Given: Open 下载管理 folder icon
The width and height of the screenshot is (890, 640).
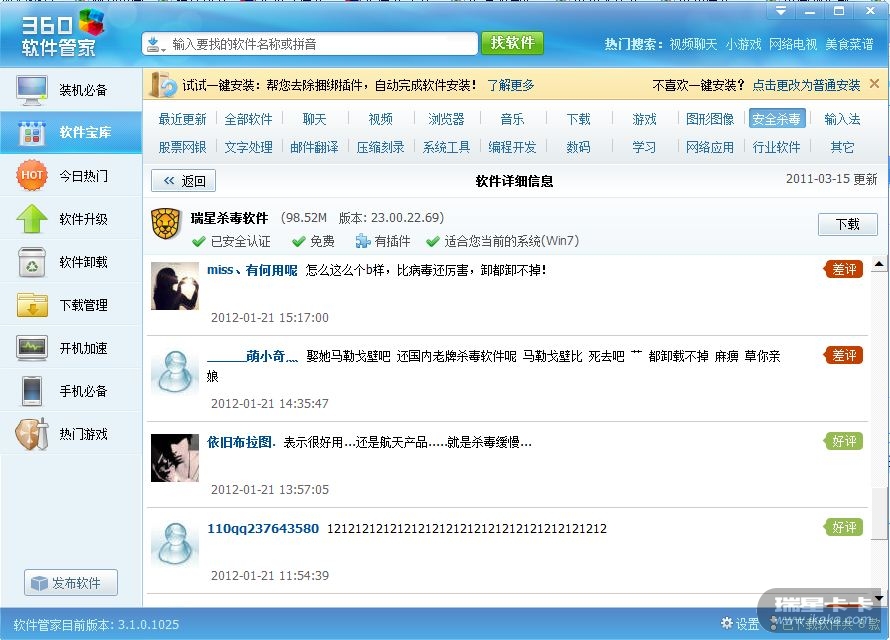Looking at the screenshot, I should click(32, 305).
